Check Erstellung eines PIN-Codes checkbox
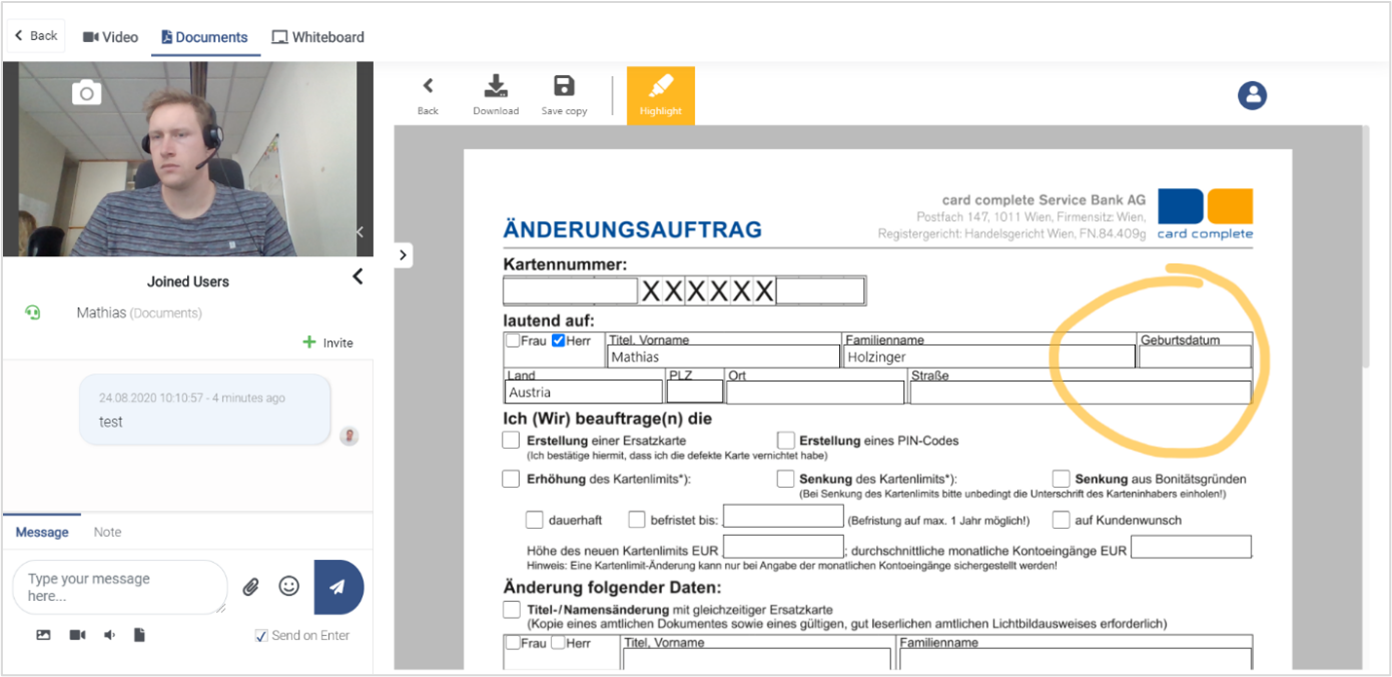 786,440
